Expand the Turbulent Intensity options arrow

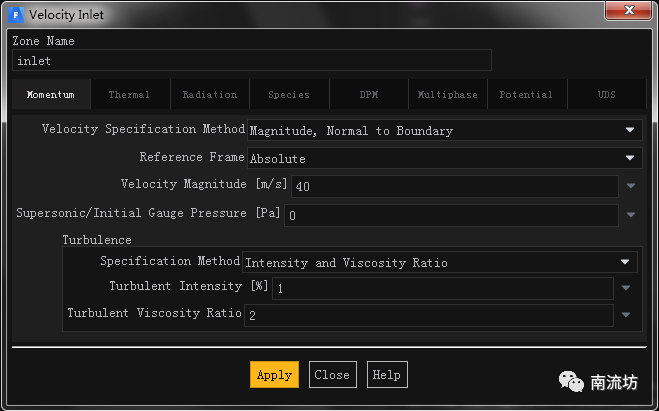click(x=626, y=288)
